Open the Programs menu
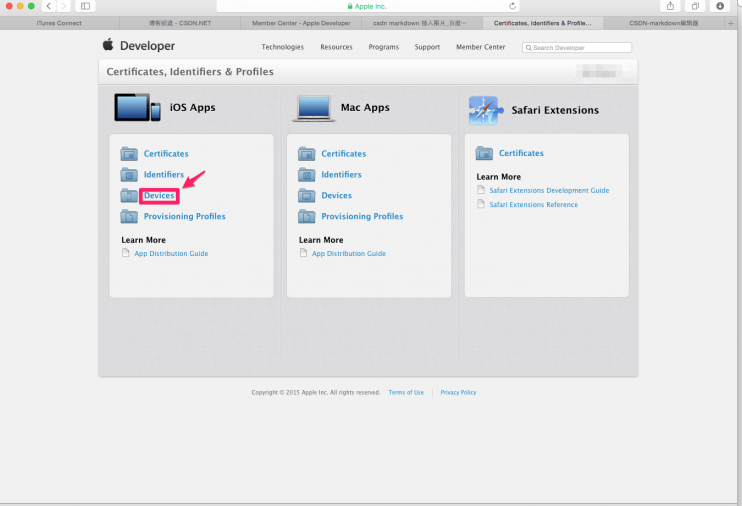This screenshot has width=742, height=506. [x=384, y=47]
